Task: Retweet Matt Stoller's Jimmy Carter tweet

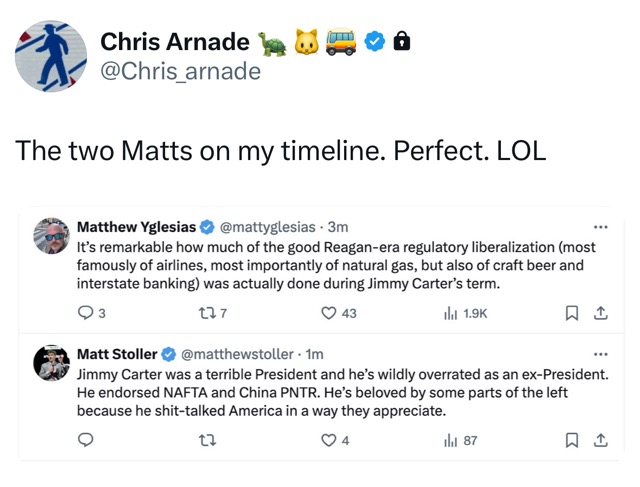Action: point(208,440)
